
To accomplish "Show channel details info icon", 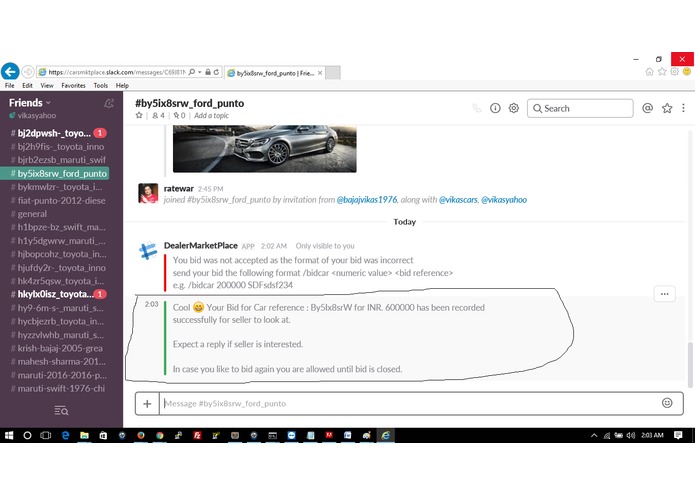I will 495,108.
